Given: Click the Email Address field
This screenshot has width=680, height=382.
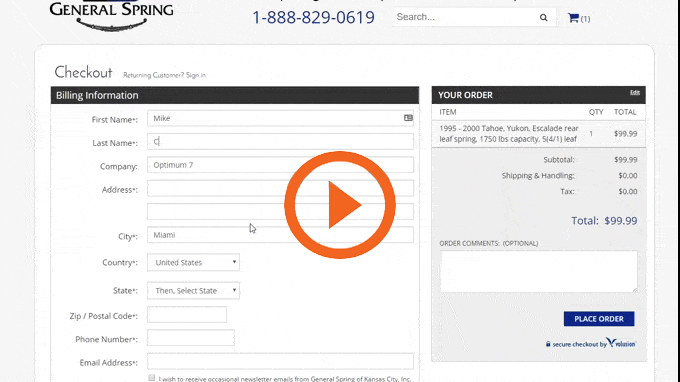Looking at the screenshot, I should pos(280,362).
